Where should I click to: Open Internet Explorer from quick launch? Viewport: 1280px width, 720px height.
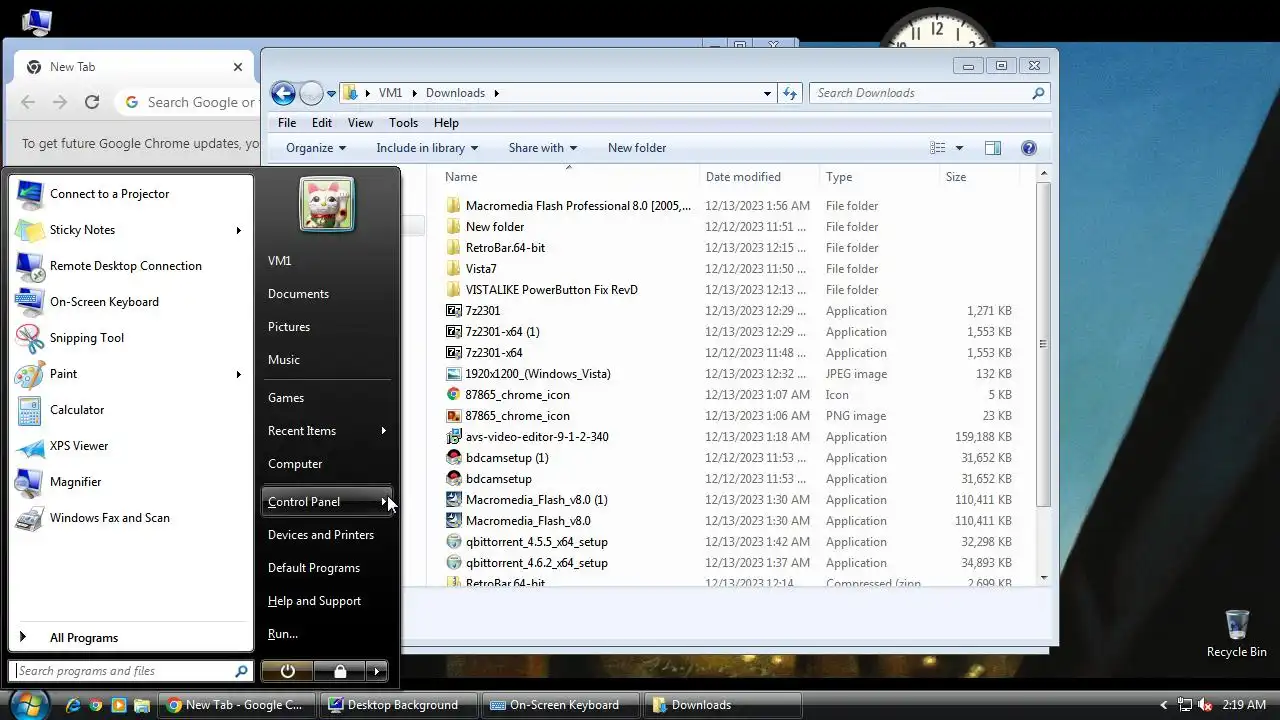click(x=73, y=705)
